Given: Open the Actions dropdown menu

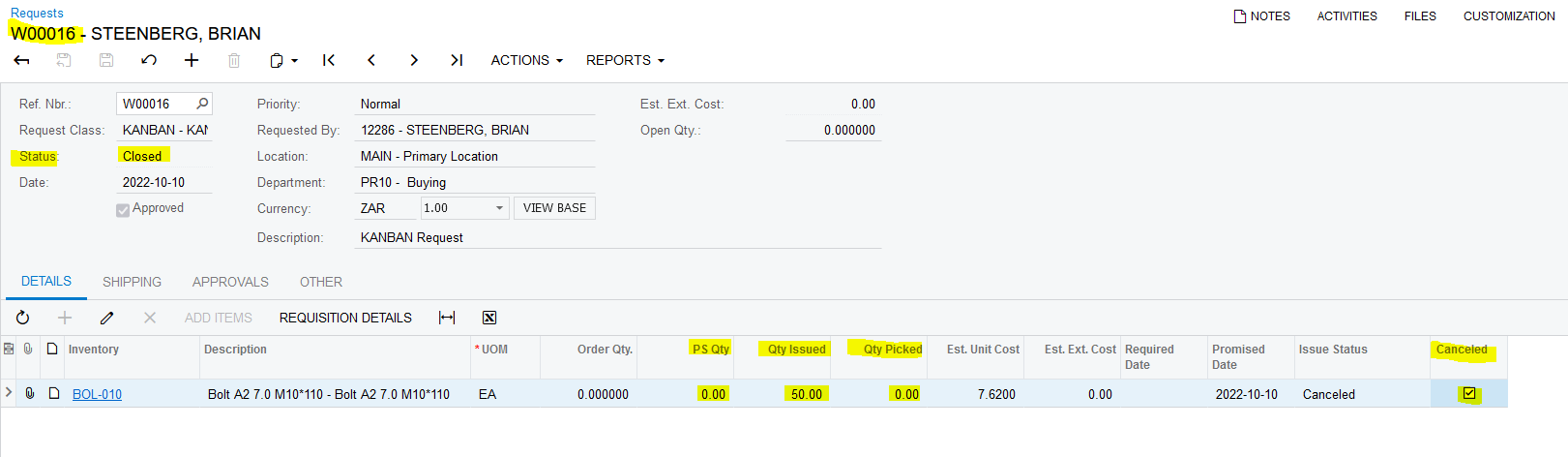Looking at the screenshot, I should 526,60.
